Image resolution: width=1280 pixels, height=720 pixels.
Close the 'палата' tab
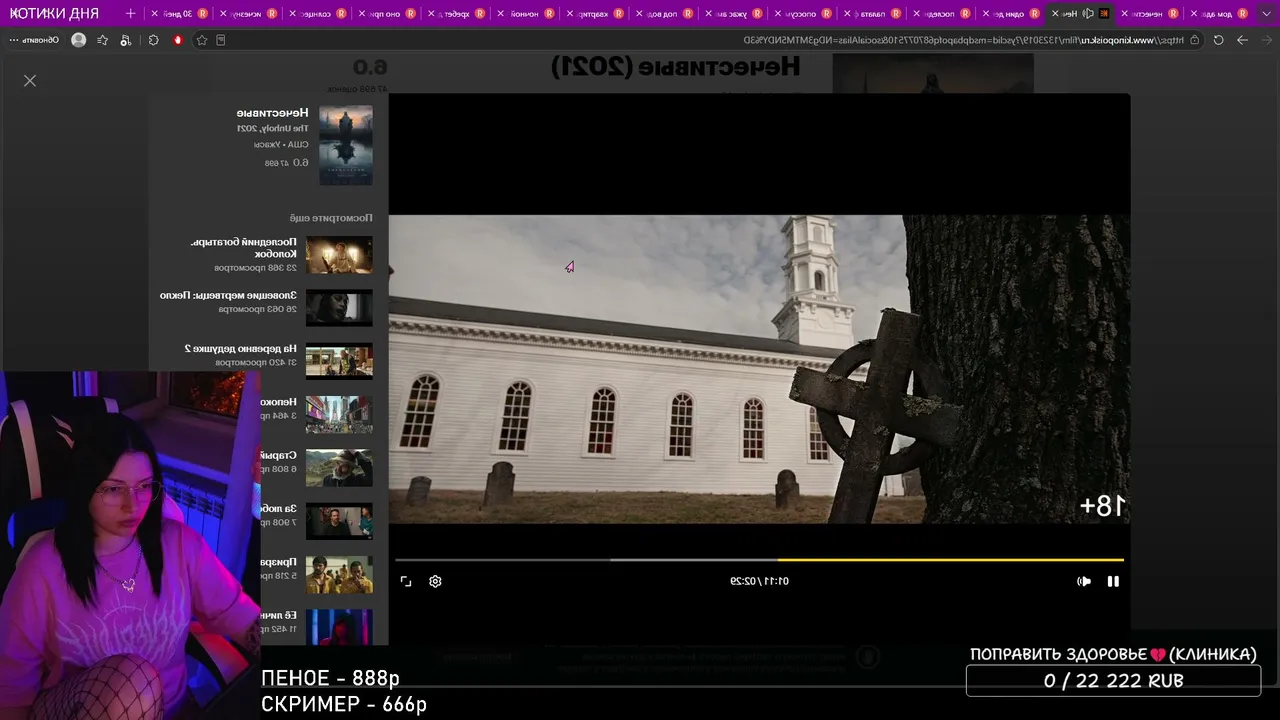point(847,14)
